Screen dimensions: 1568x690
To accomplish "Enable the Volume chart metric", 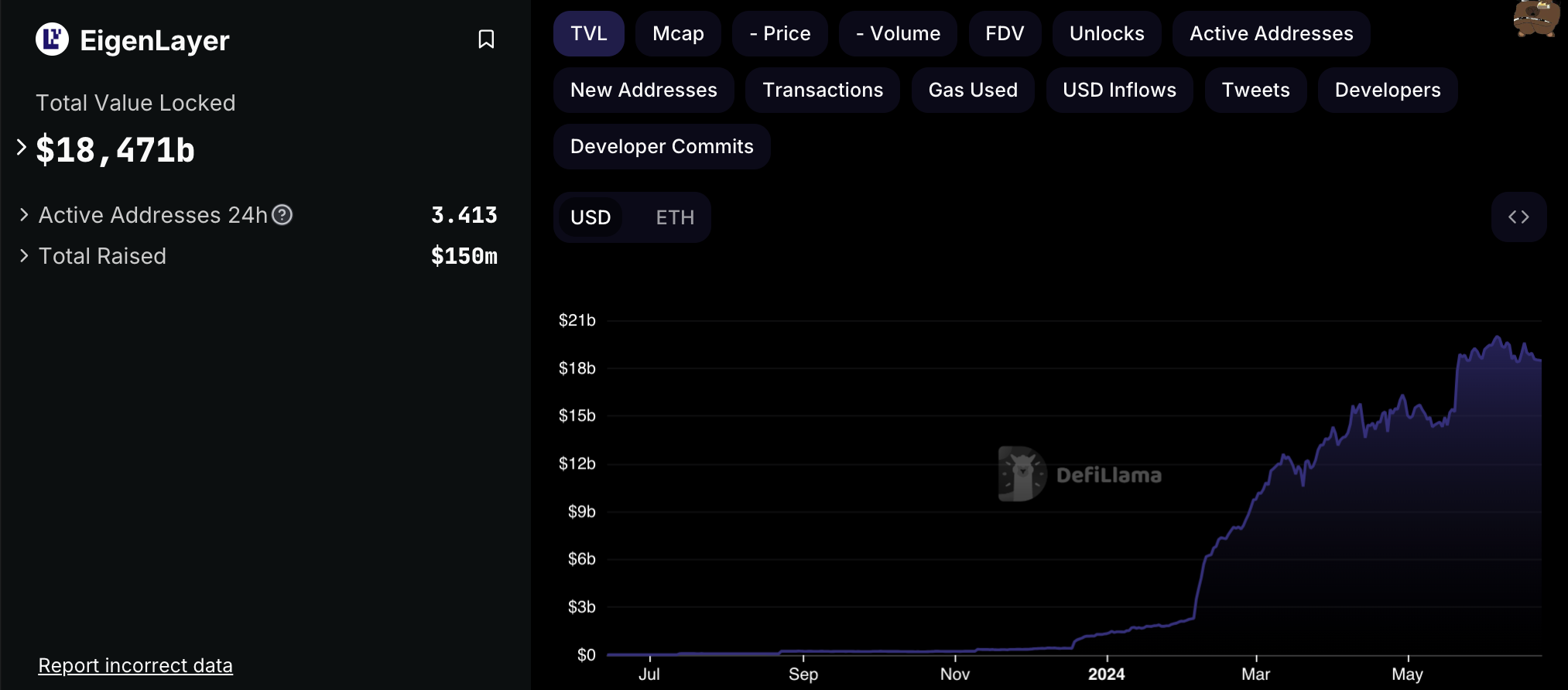I will 898,34.
